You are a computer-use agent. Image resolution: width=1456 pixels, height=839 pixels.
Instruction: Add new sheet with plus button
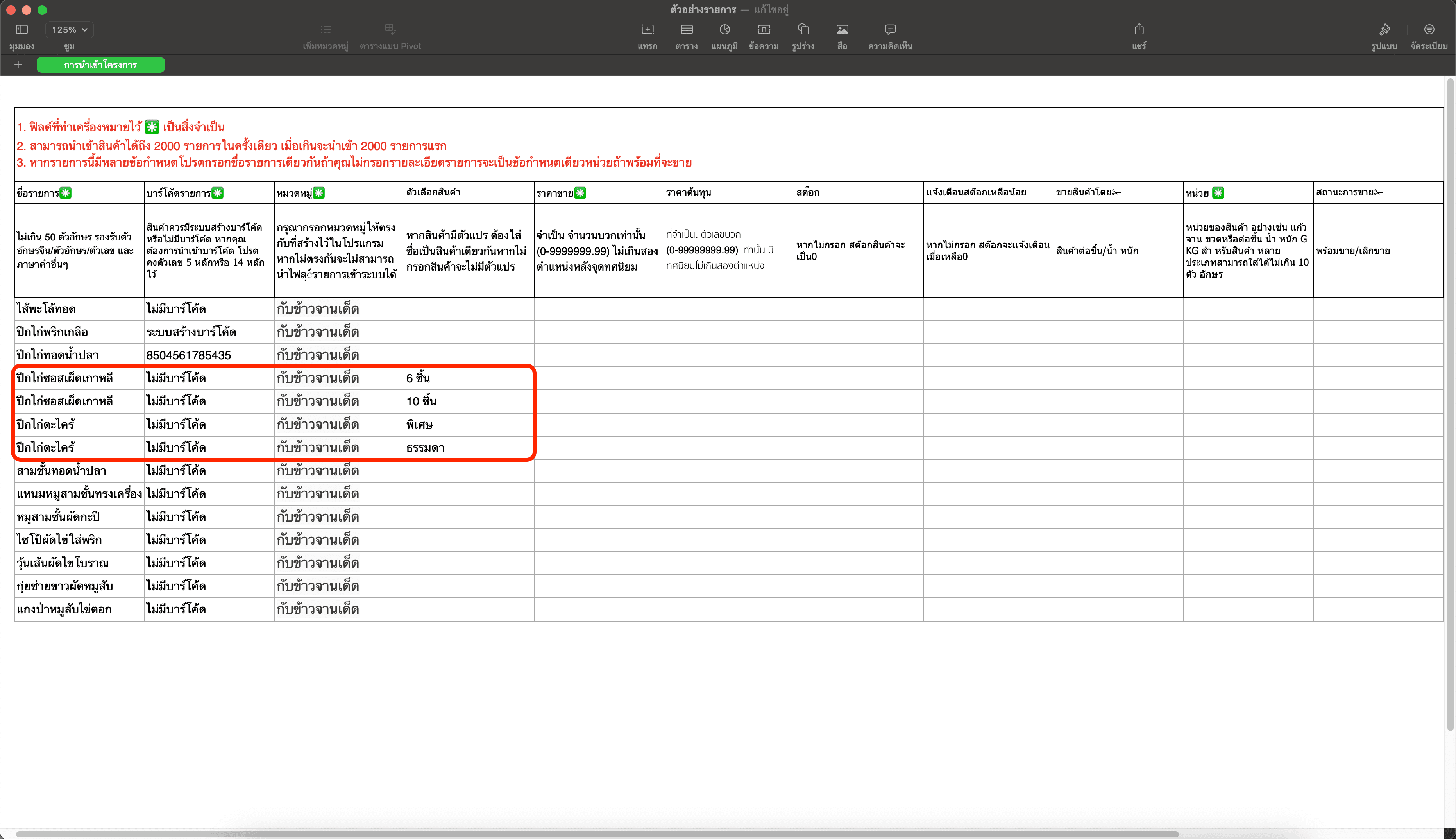tap(18, 65)
